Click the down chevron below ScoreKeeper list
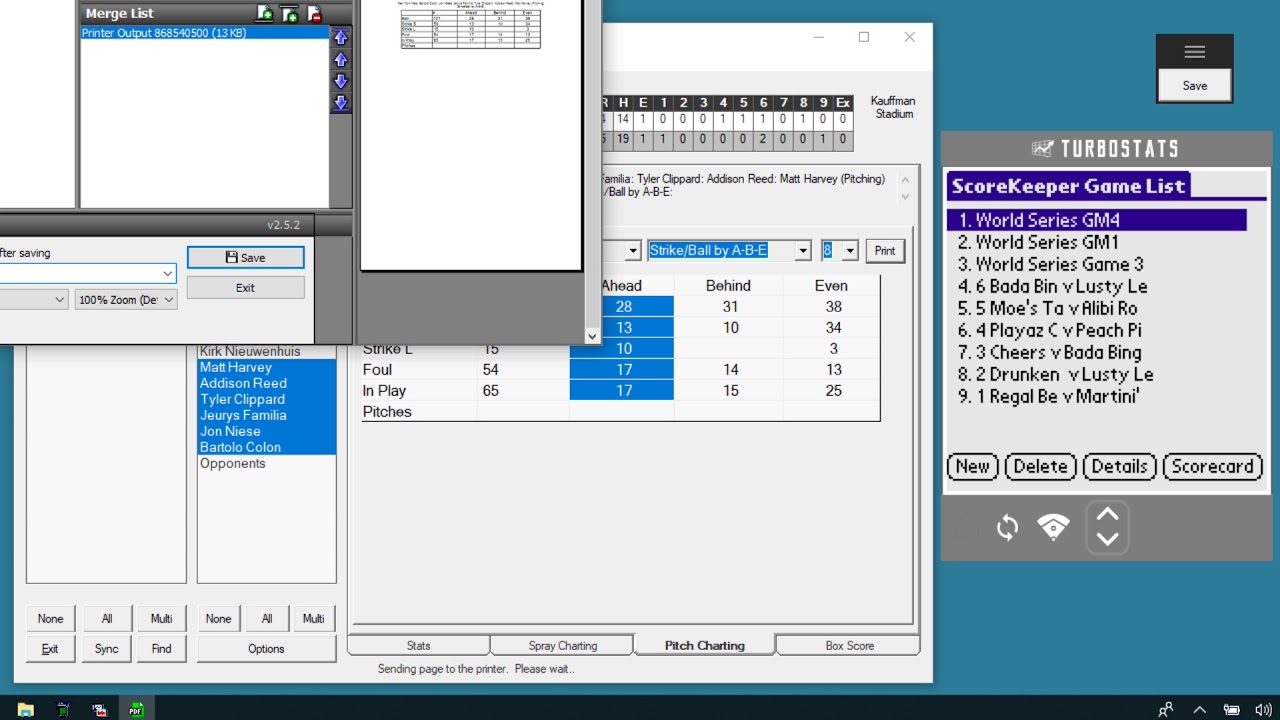This screenshot has height=720, width=1280. coord(1107,539)
